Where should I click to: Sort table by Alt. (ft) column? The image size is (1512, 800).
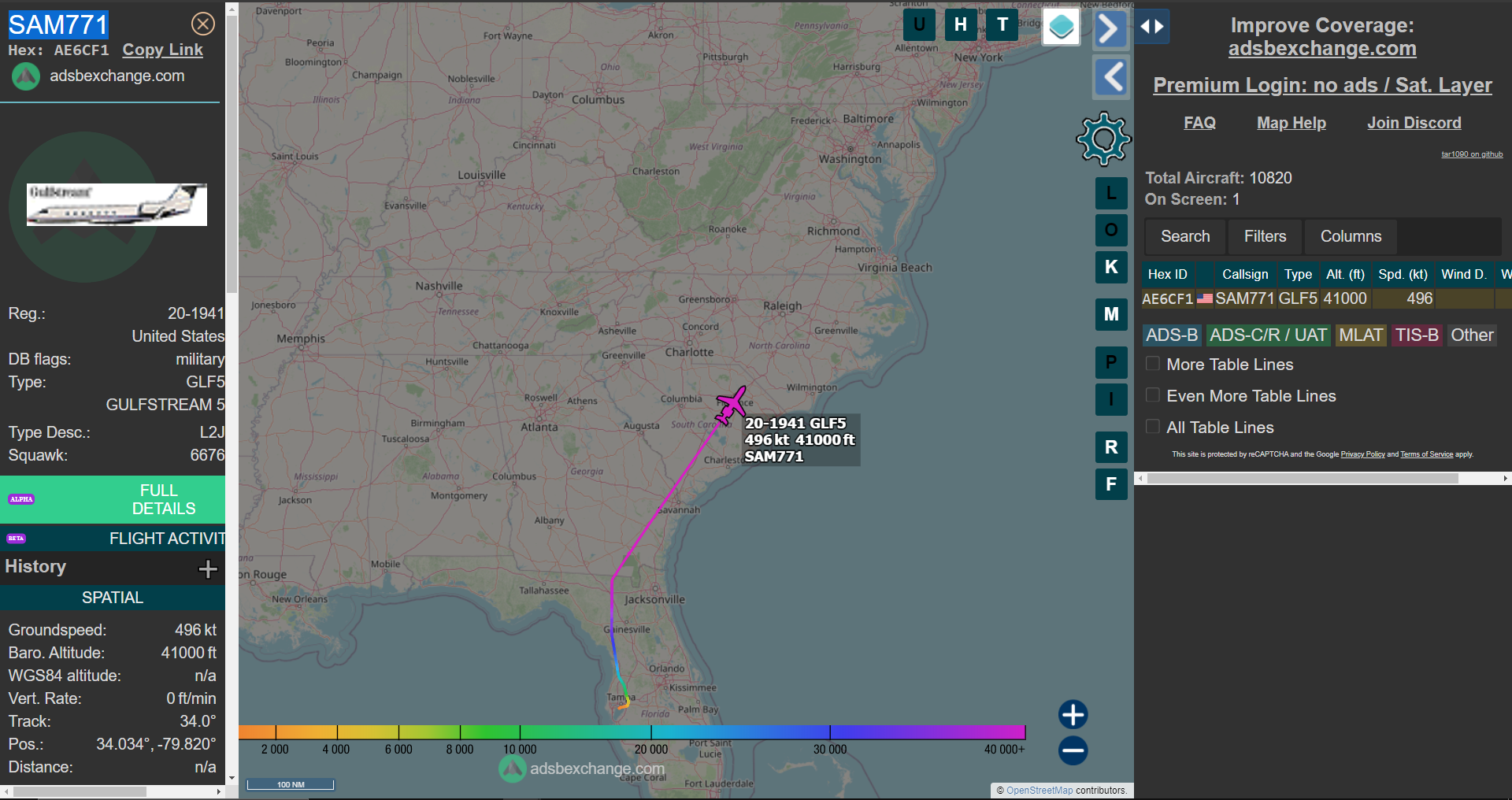pyautogui.click(x=1345, y=274)
